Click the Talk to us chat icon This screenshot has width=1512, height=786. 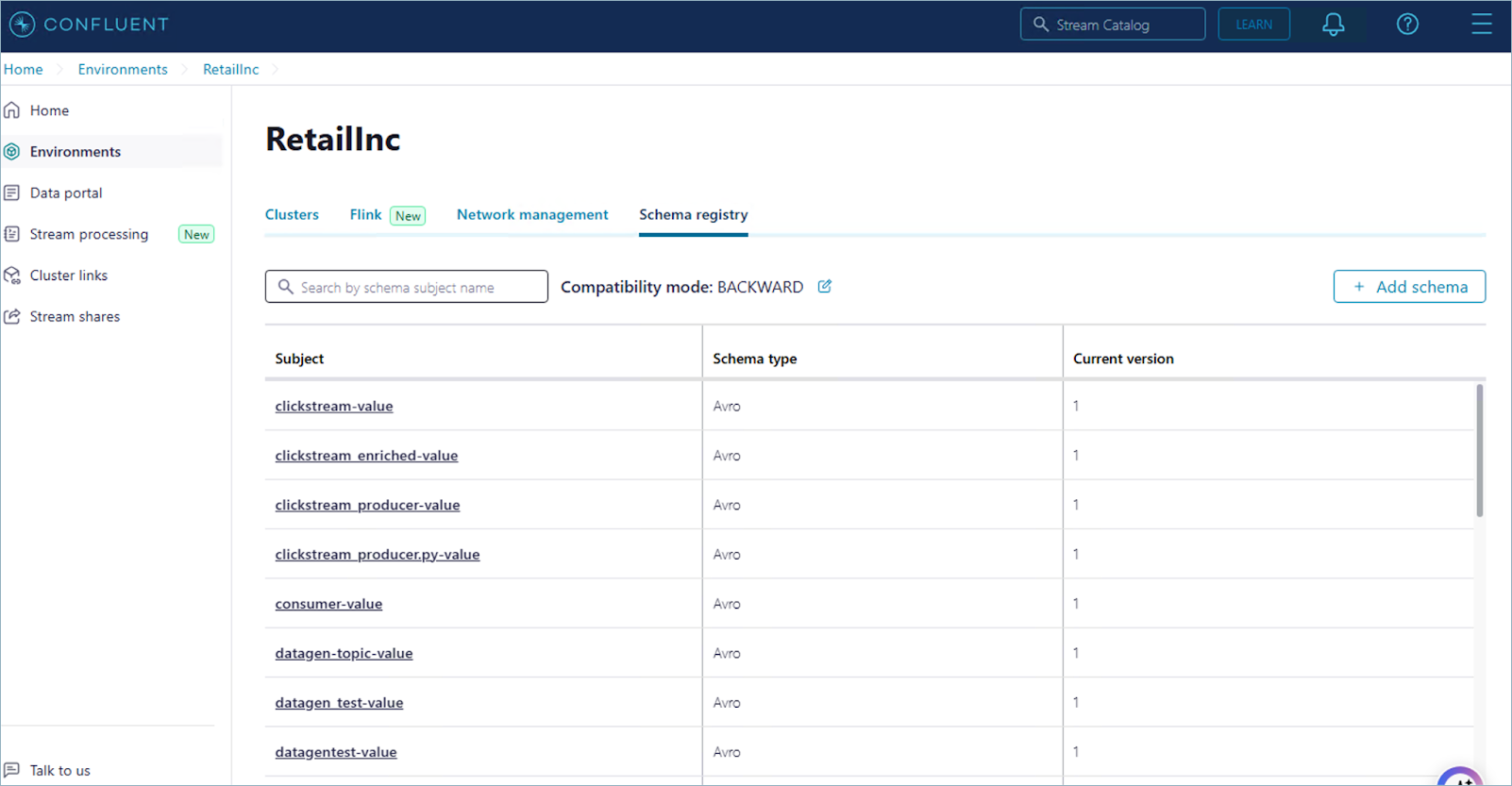12,770
